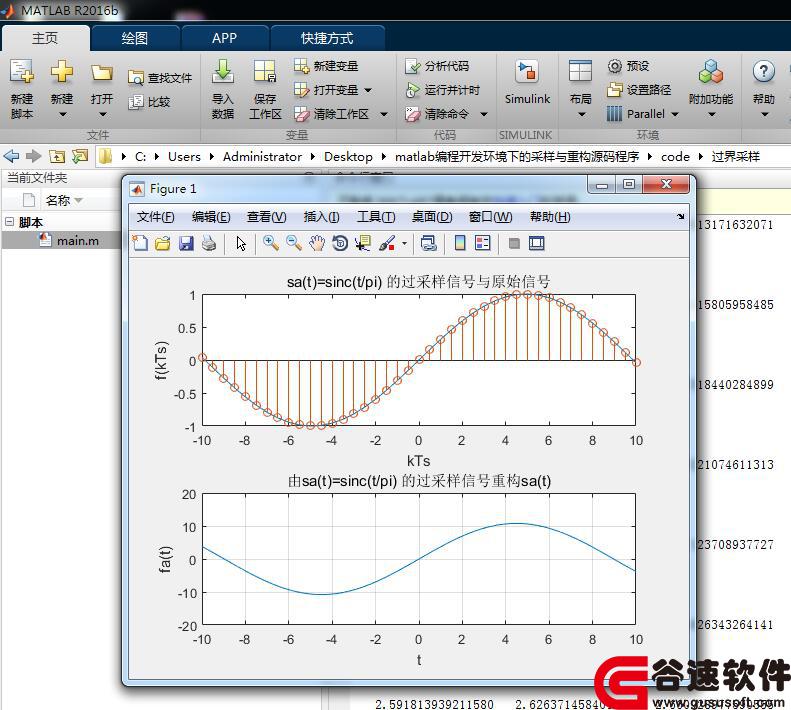Go up one folder level icon
The image size is (791, 710).
coord(56,156)
